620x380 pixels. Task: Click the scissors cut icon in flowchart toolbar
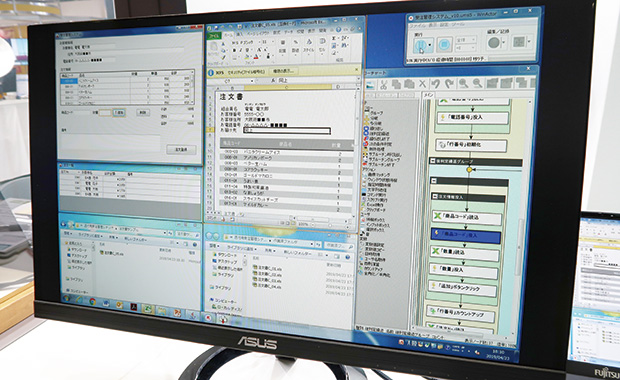coord(384,84)
